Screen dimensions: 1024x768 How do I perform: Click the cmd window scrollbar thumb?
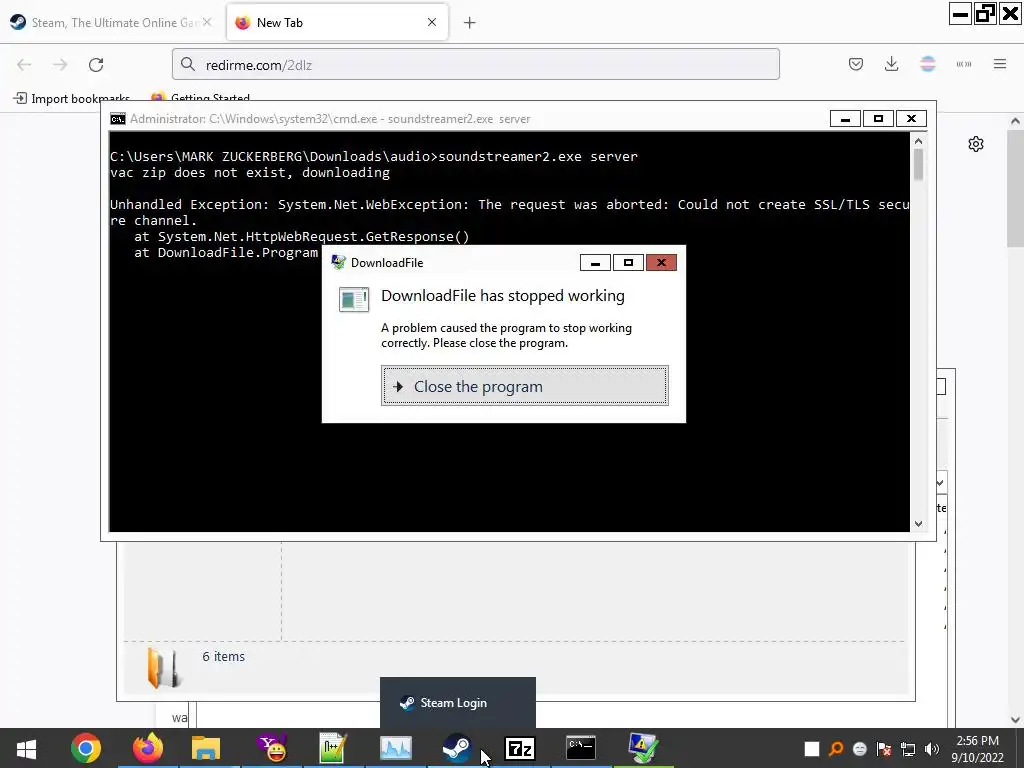tap(918, 165)
